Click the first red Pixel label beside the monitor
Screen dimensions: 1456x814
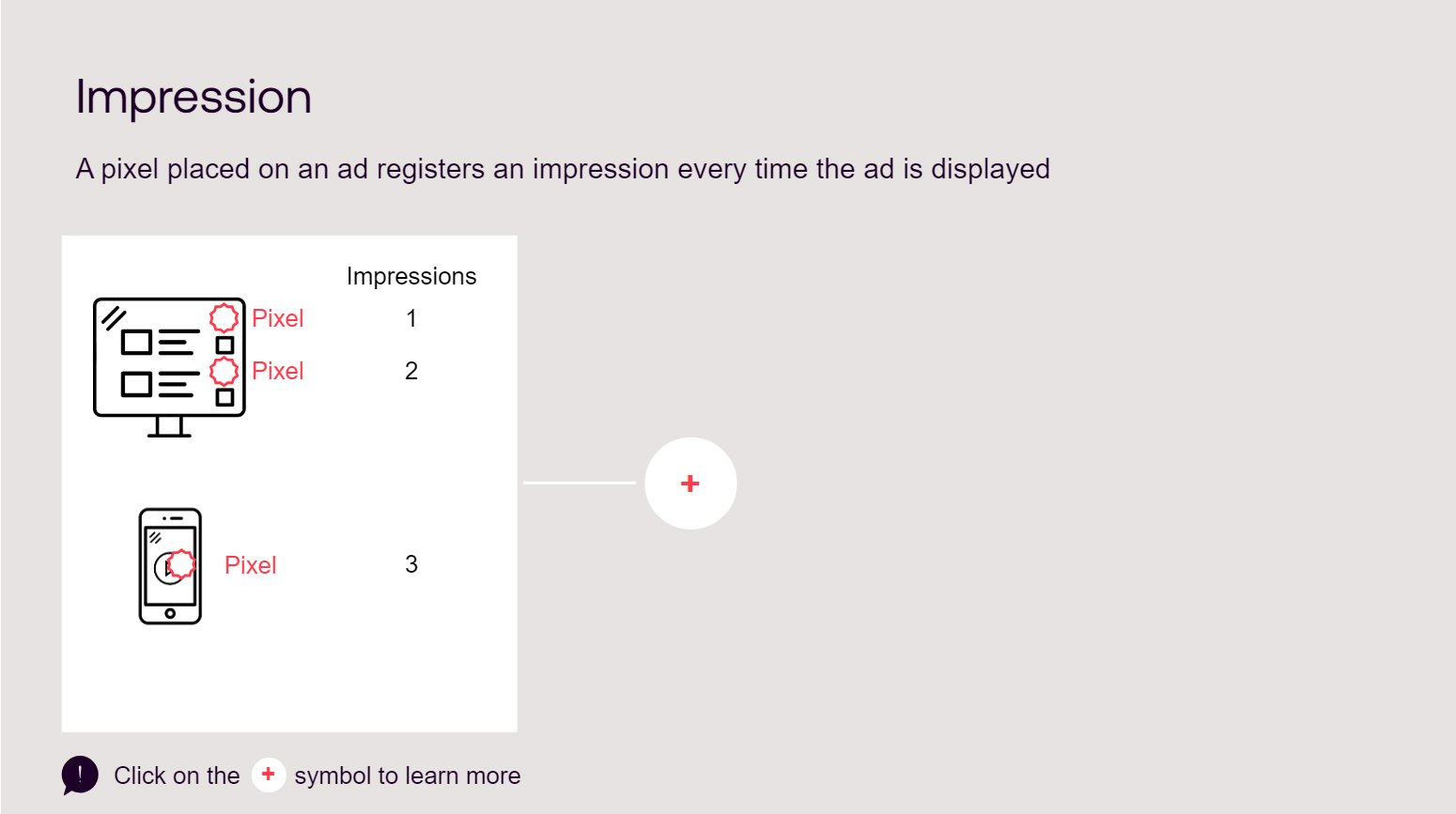tap(278, 318)
